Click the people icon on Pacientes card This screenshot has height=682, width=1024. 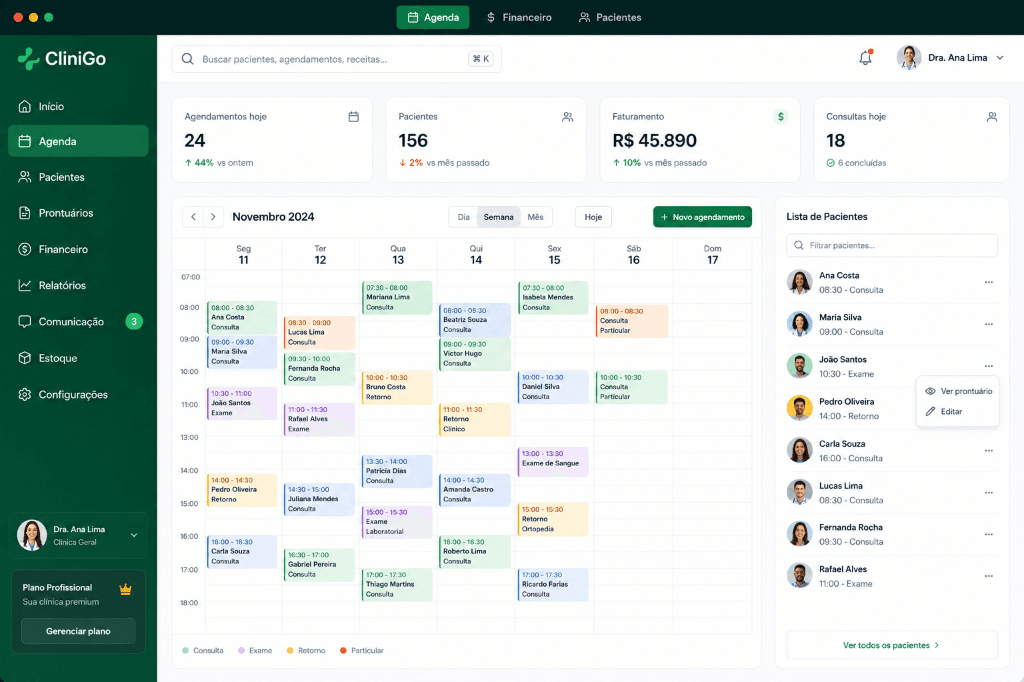568,117
